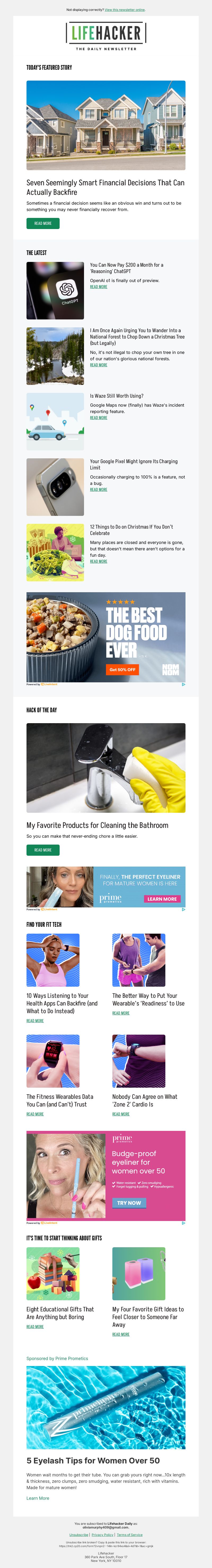Open the Christmas tree forest article headline
Screen dimensions: 212x1568
(137, 337)
